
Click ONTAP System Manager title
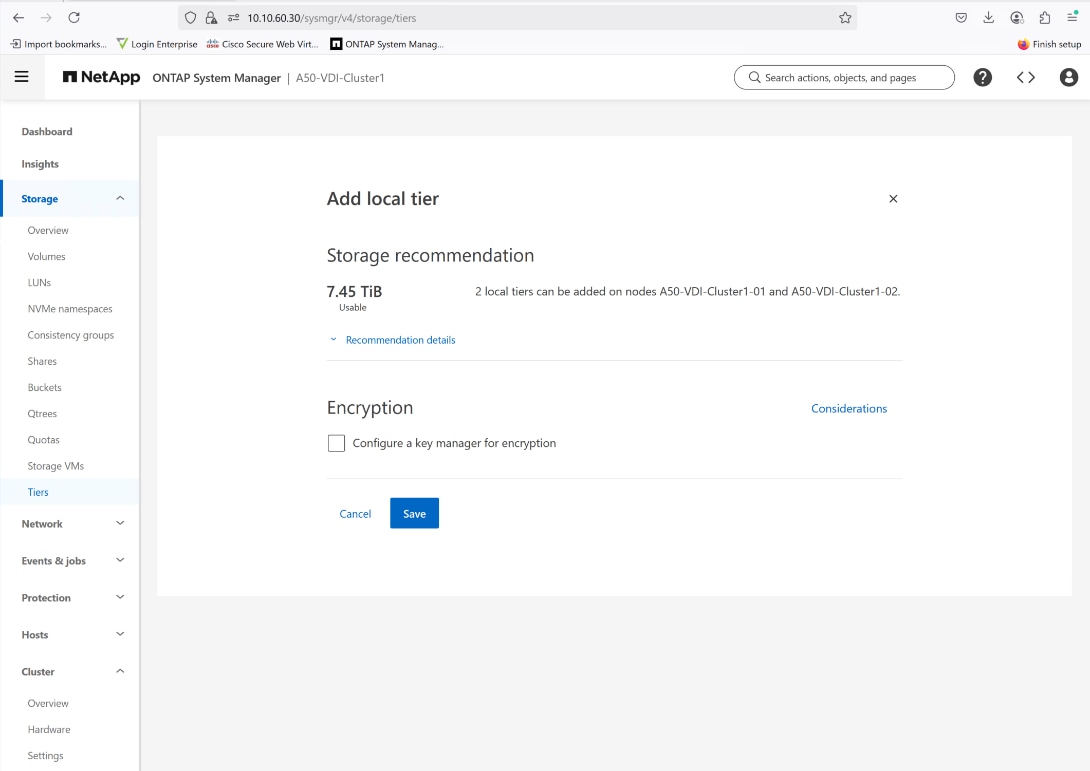(x=216, y=78)
